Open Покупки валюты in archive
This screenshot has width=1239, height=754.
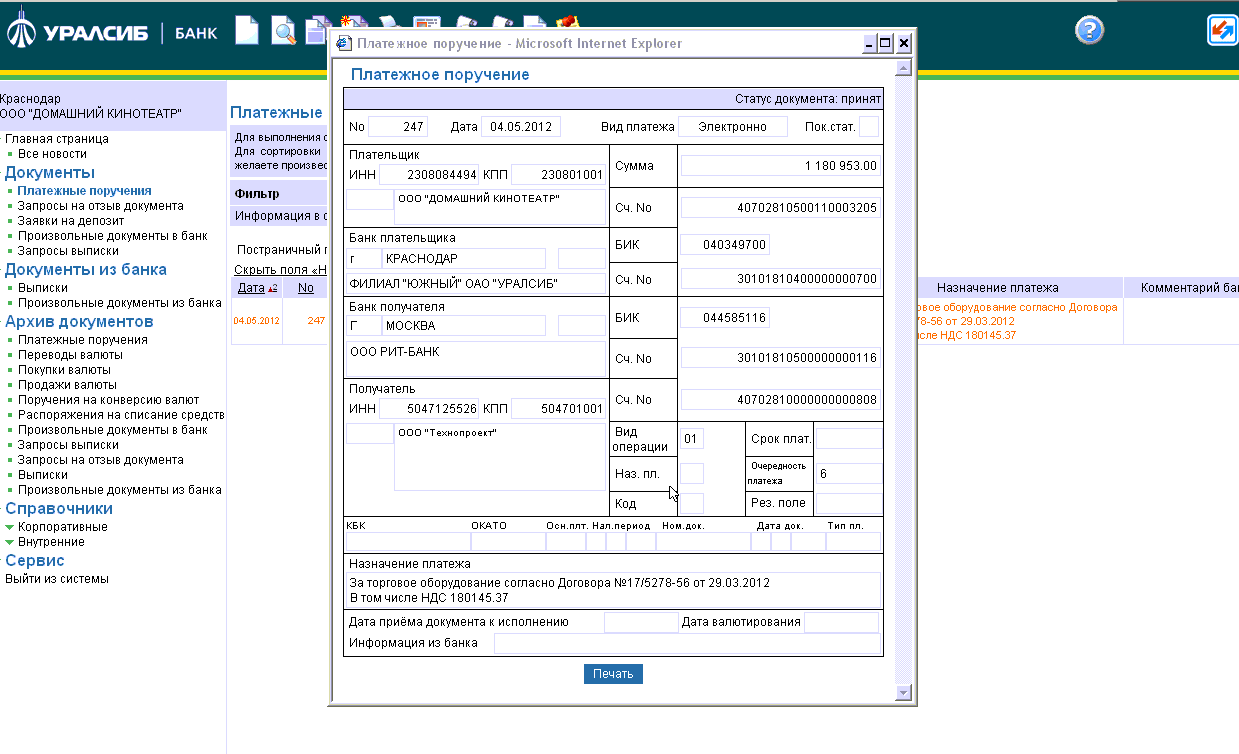(64, 370)
